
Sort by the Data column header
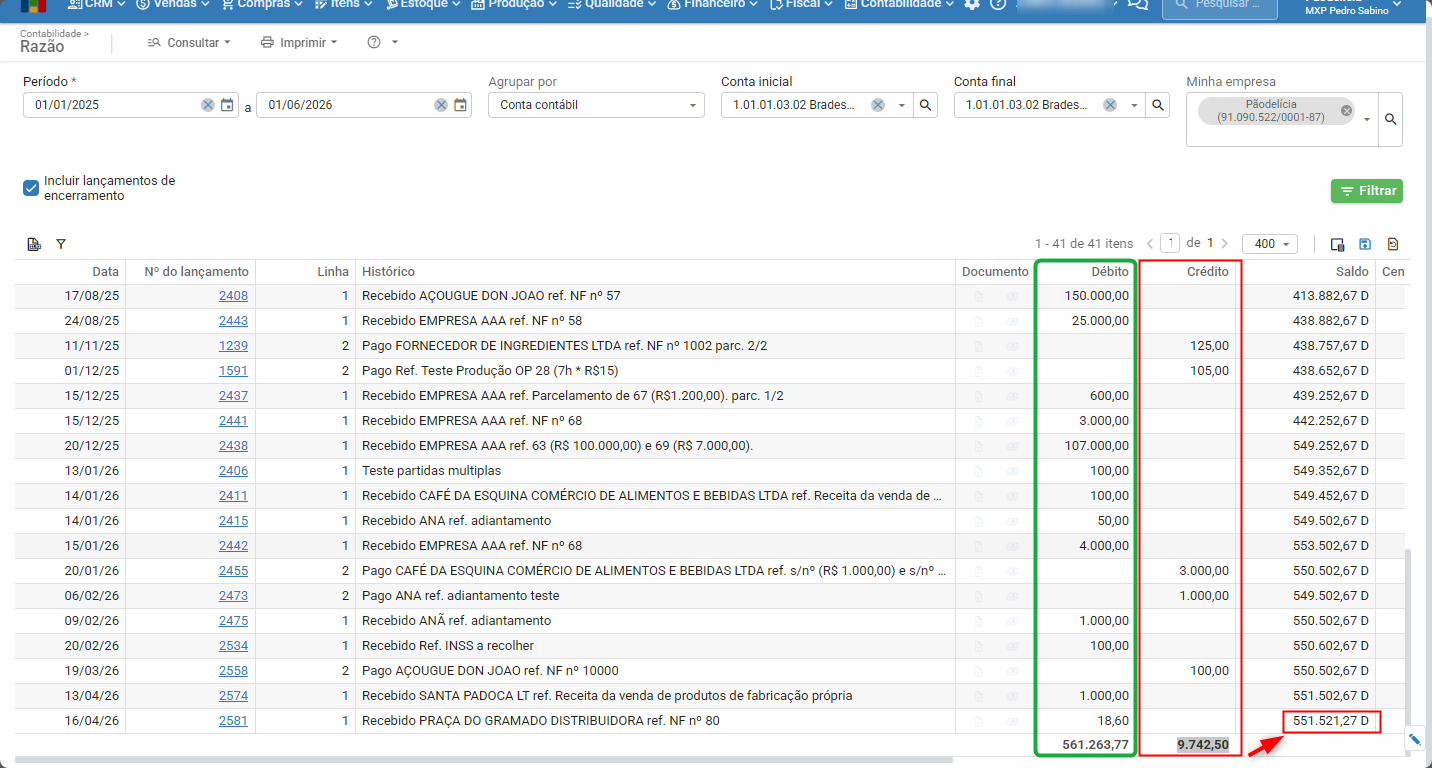(105, 272)
